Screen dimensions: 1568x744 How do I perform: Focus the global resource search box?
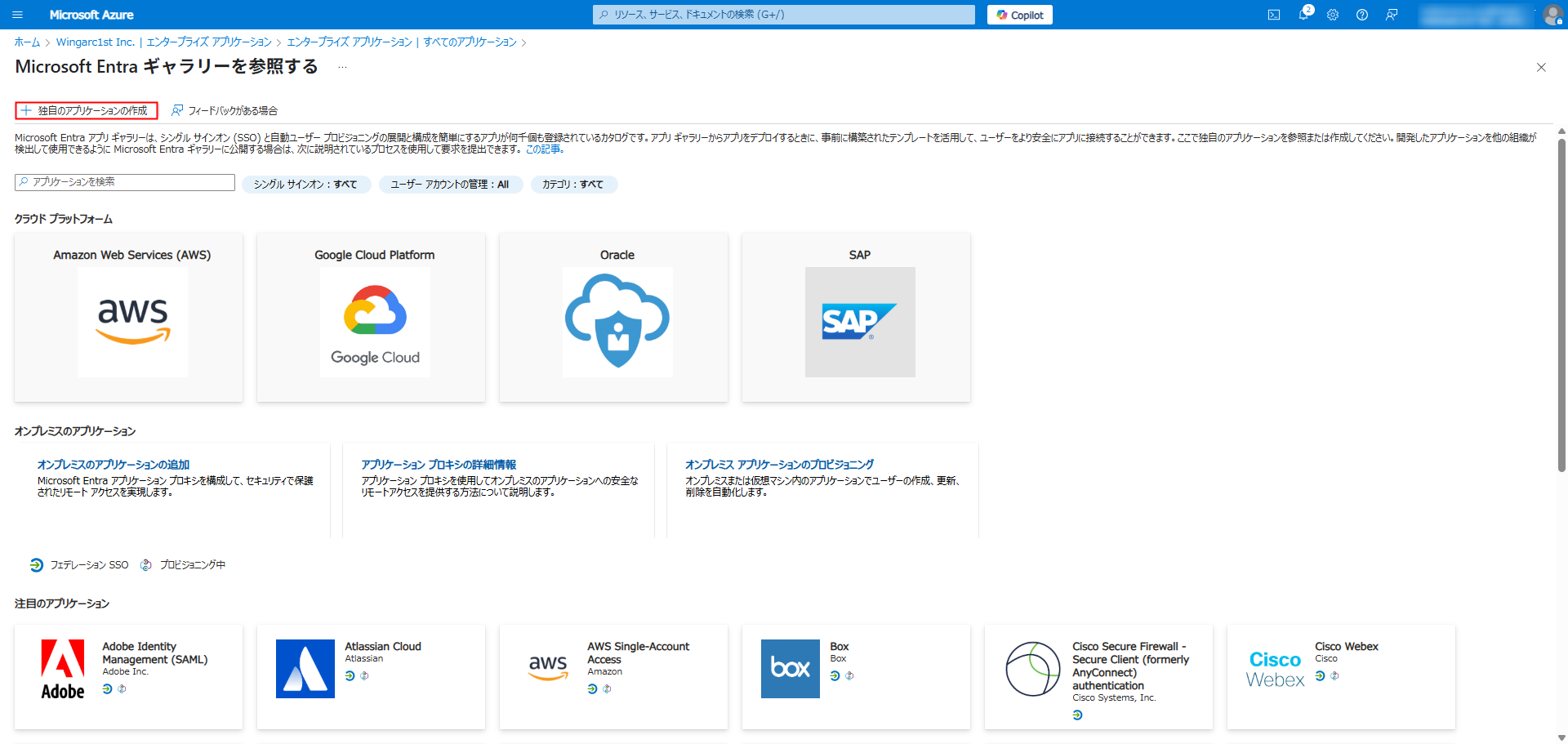783,15
